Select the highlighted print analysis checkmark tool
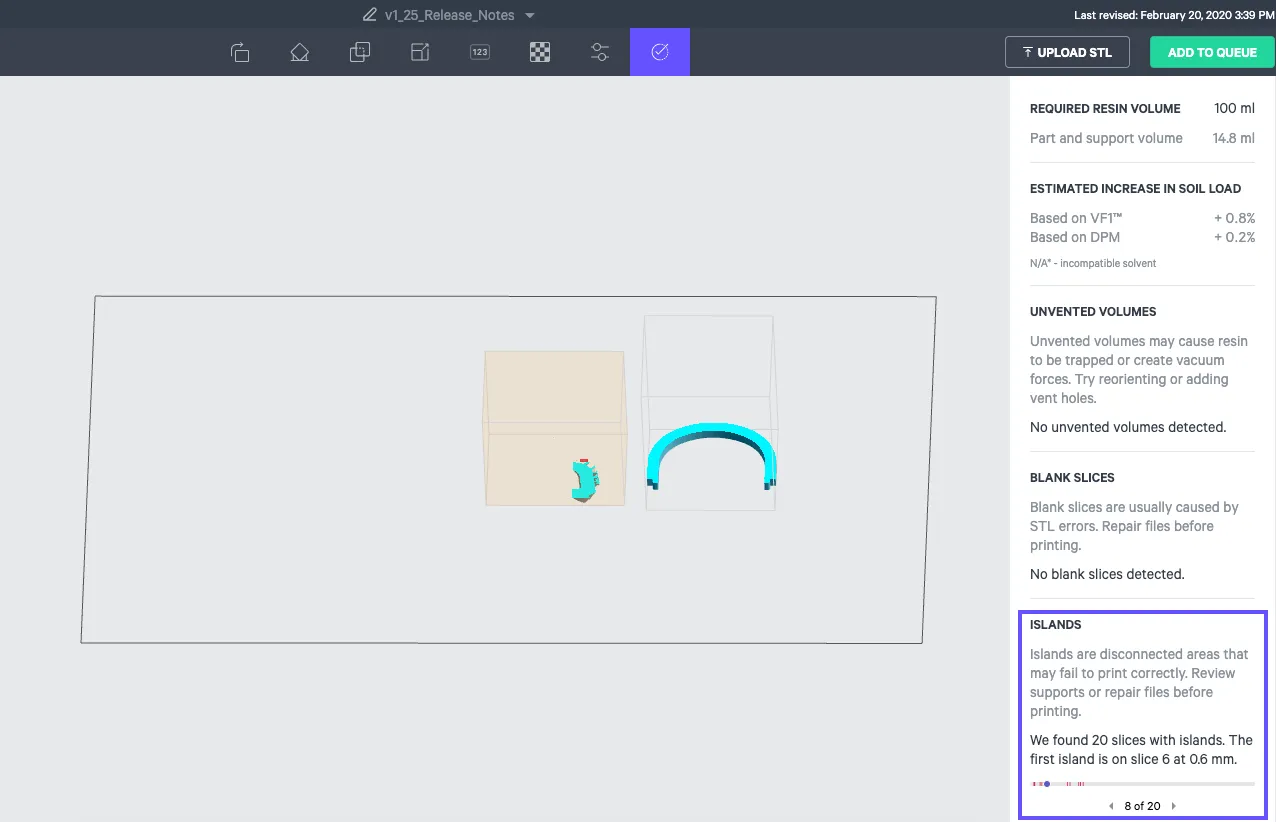Screen dimensions: 1276x822 click(660, 52)
